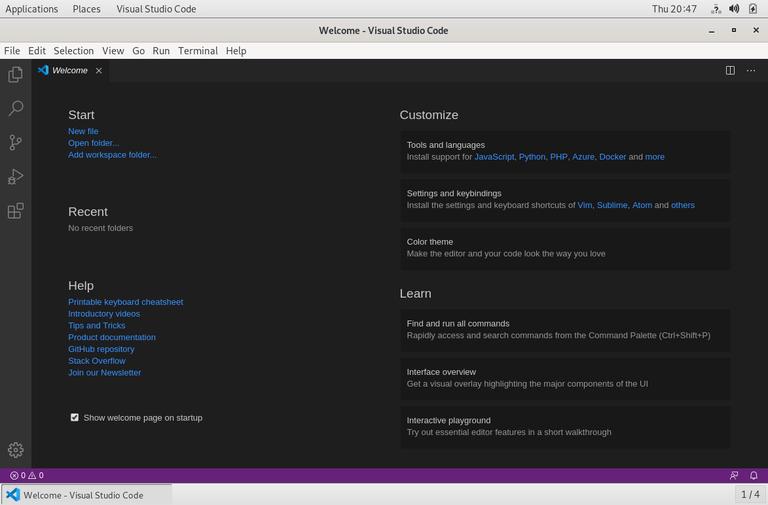This screenshot has height=505, width=768.
Task: Split the editor to the right
Action: [730, 70]
